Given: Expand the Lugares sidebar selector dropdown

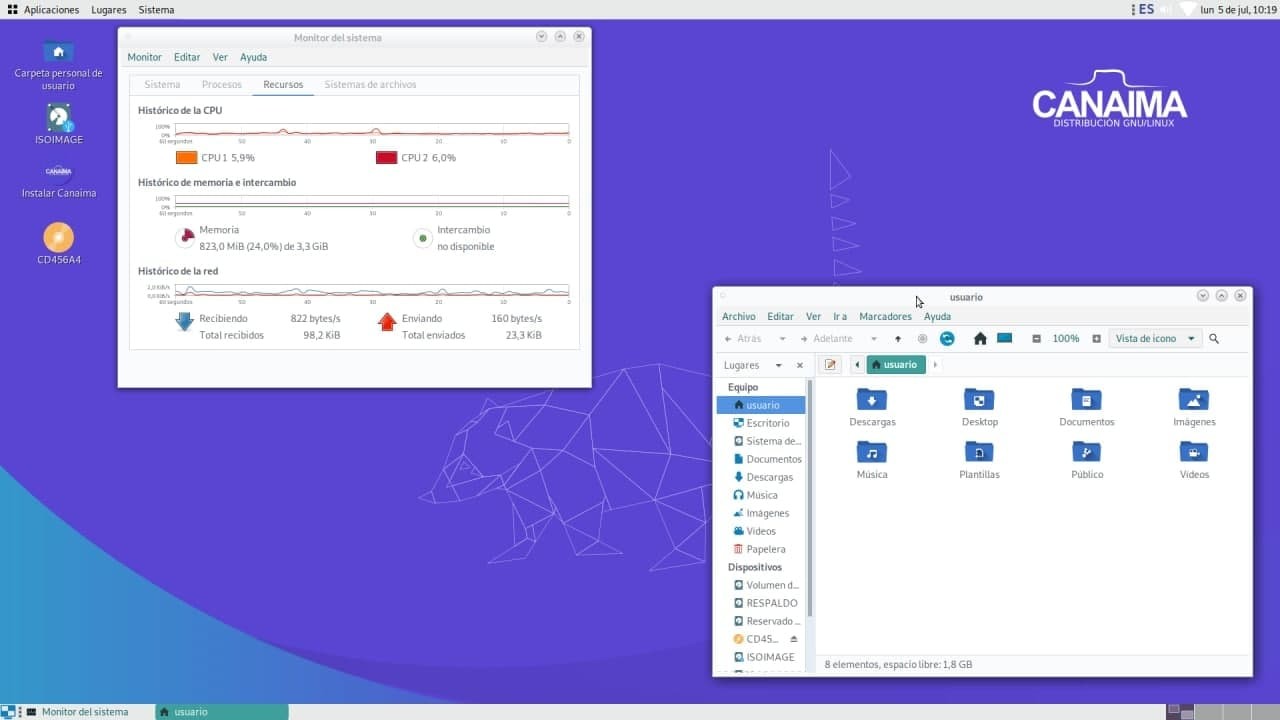Looking at the screenshot, I should 778,366.
